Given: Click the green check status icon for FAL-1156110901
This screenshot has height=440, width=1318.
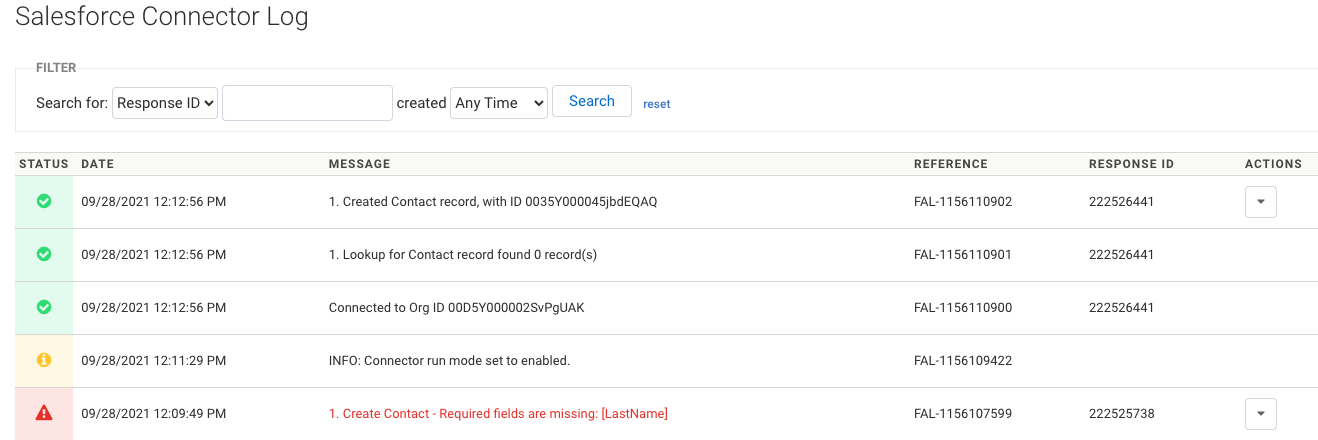Looking at the screenshot, I should point(44,254).
